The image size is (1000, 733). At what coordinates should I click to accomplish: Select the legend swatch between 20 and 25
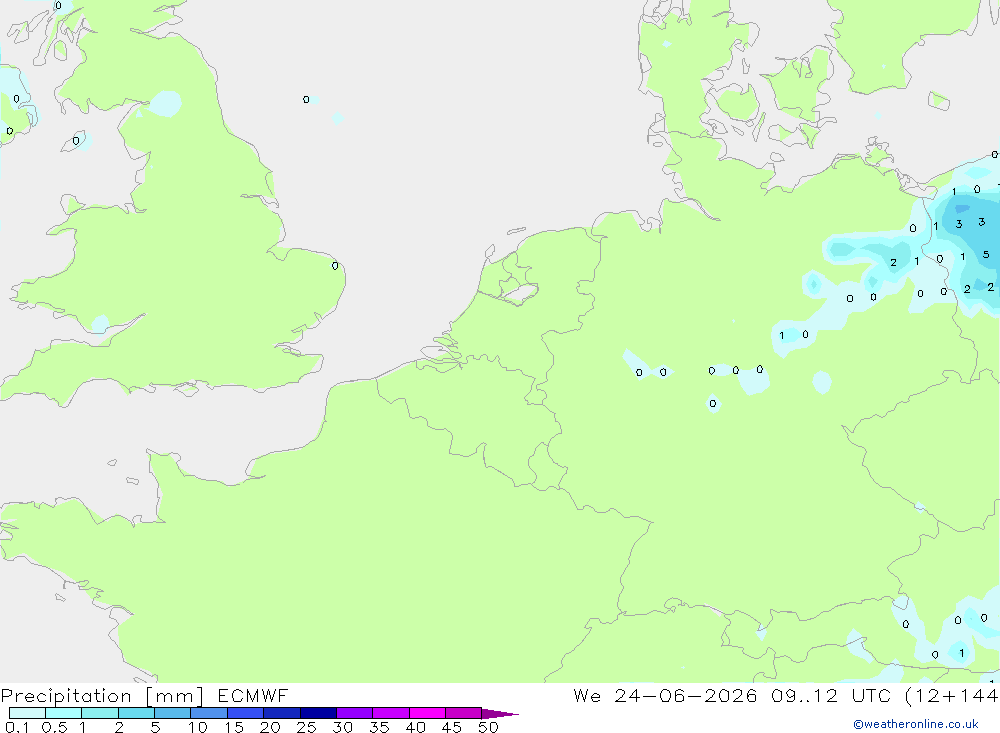[x=281, y=713]
